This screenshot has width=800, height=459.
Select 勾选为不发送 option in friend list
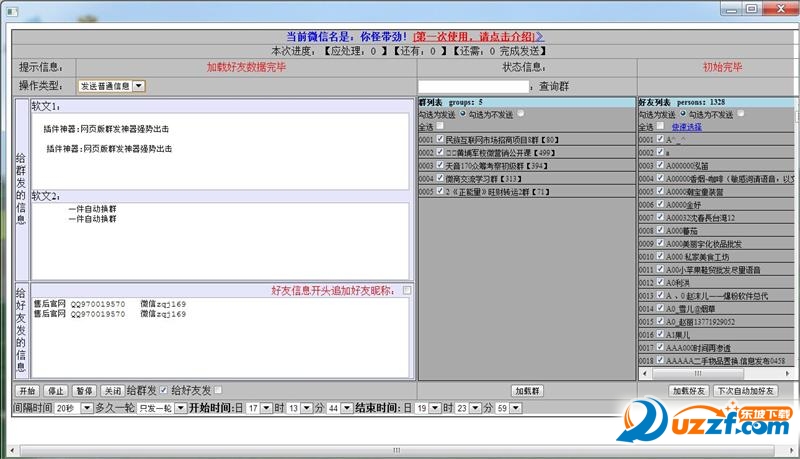click(x=740, y=114)
